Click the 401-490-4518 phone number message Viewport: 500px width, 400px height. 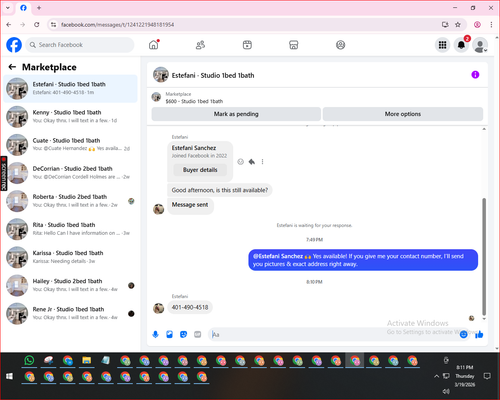pos(190,307)
